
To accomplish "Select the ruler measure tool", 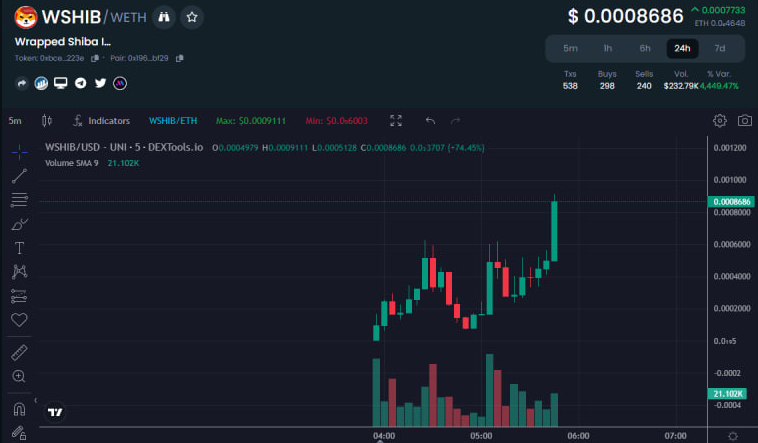I will click(x=19, y=353).
